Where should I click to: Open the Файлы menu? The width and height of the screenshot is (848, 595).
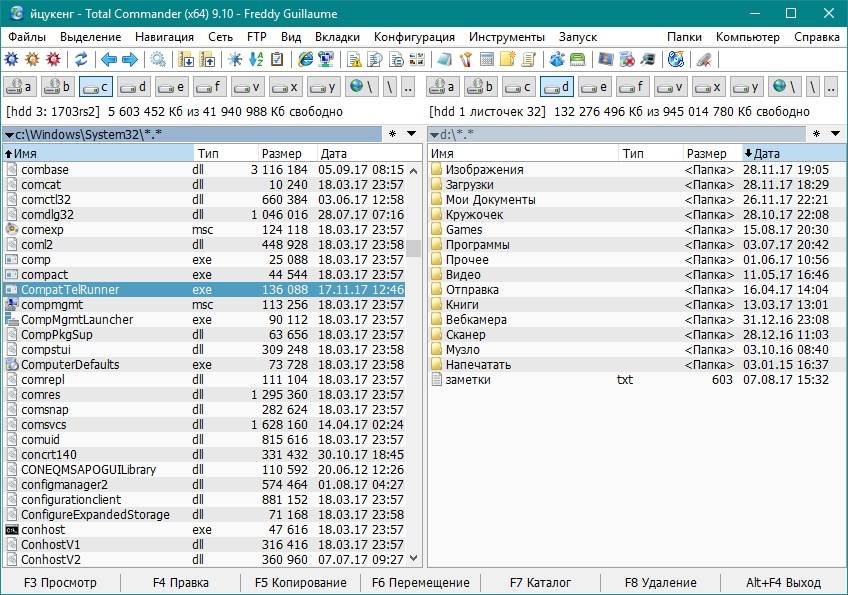pos(27,37)
